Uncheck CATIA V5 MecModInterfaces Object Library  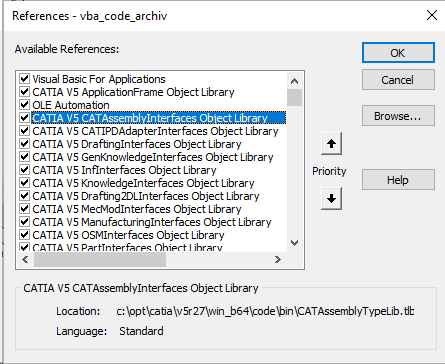(x=24, y=209)
